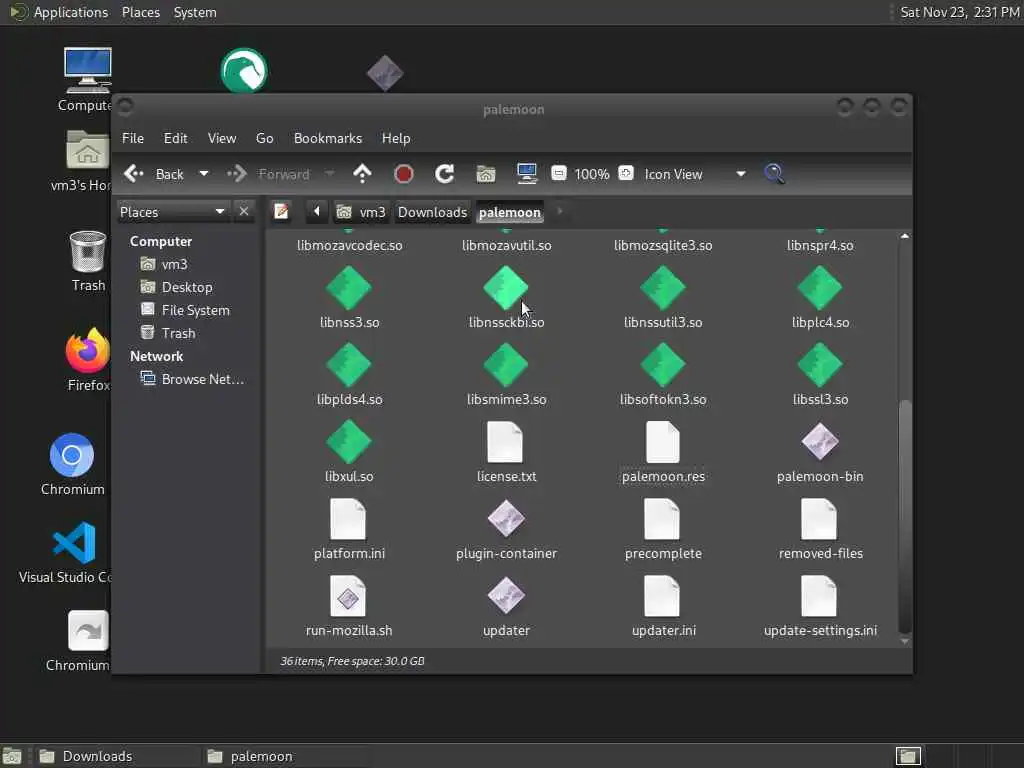Image resolution: width=1024 pixels, height=768 pixels.
Task: Click the red Stop loading icon
Action: [404, 174]
